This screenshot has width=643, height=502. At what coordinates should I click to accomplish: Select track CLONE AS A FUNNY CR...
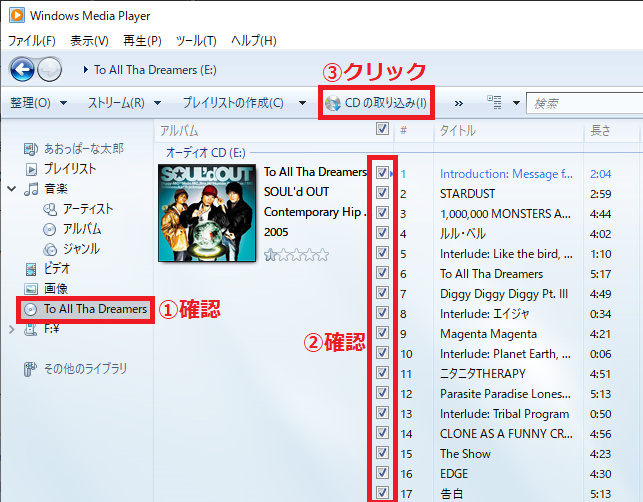[x=506, y=434]
